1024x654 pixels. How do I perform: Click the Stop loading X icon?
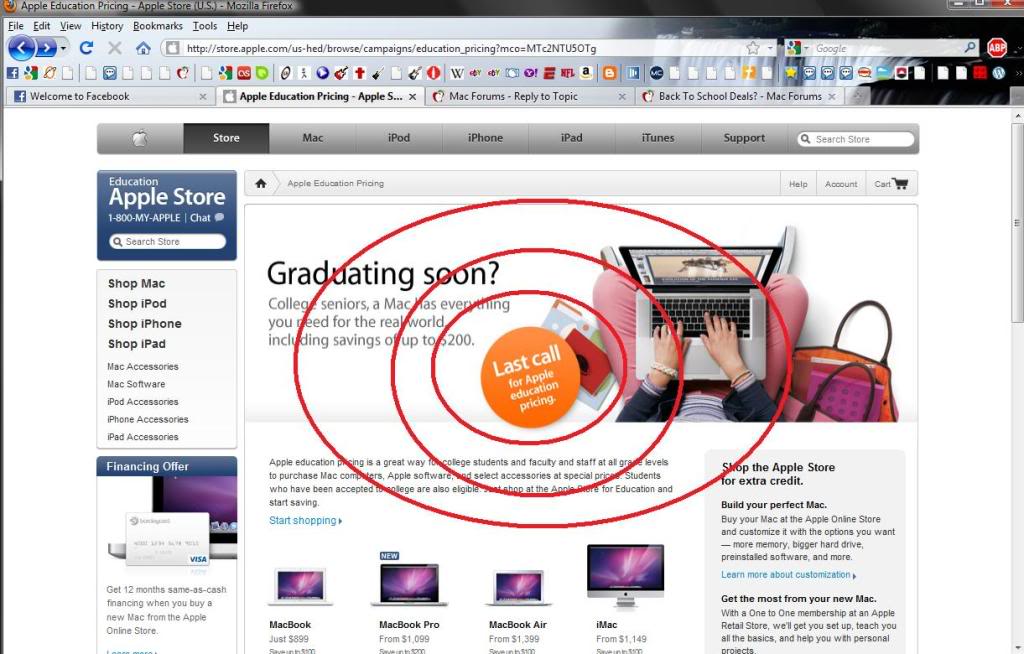[x=115, y=48]
